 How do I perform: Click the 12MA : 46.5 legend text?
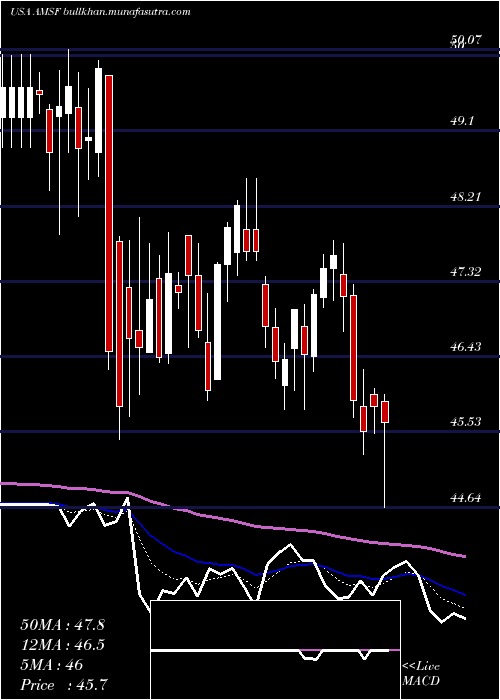coord(62,645)
